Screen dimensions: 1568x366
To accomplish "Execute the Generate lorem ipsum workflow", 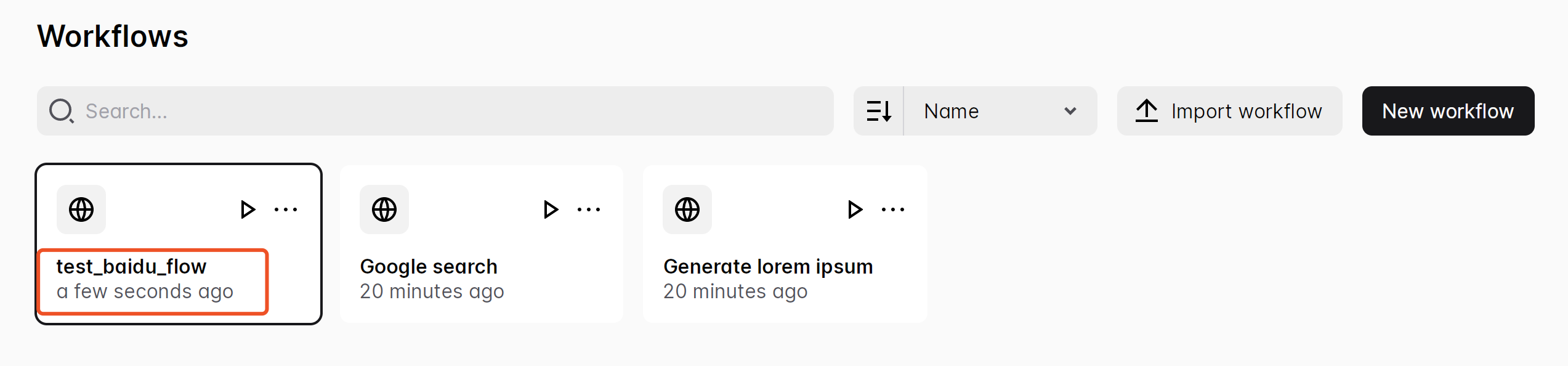I will [x=855, y=209].
